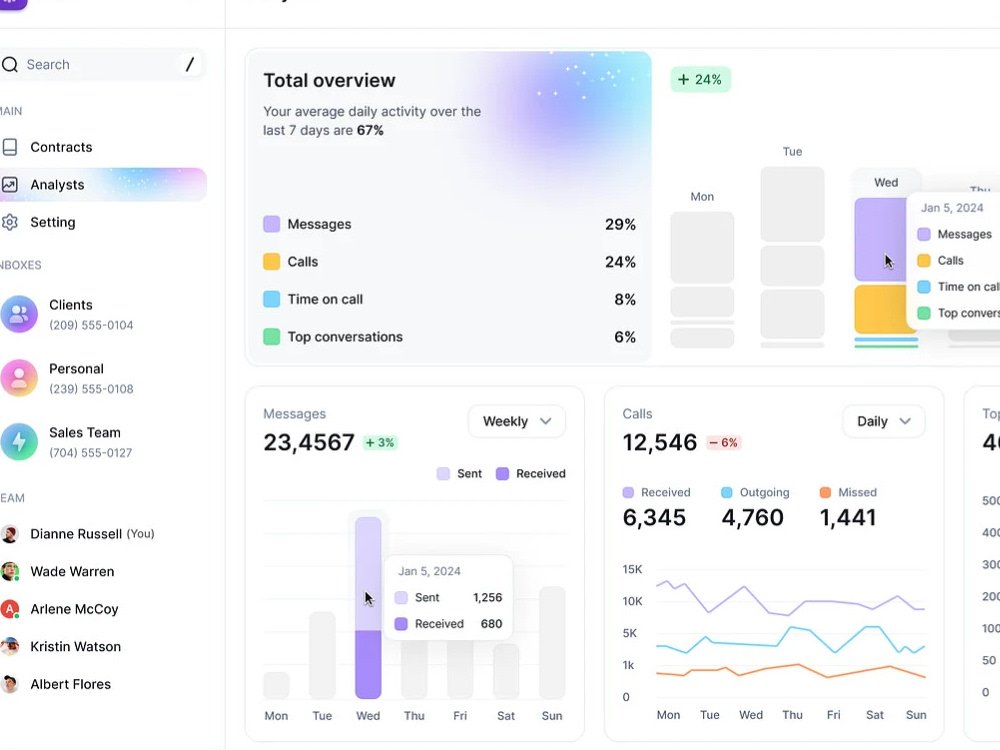
Task: Click Albert Flores's avatar
Action: (x=10, y=684)
